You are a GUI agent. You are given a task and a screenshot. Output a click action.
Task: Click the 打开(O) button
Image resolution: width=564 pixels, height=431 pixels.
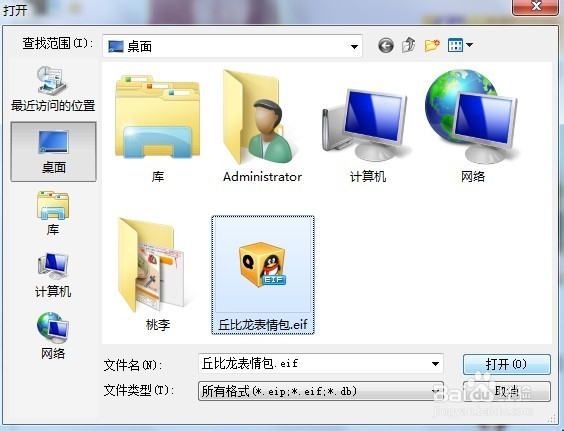506,364
